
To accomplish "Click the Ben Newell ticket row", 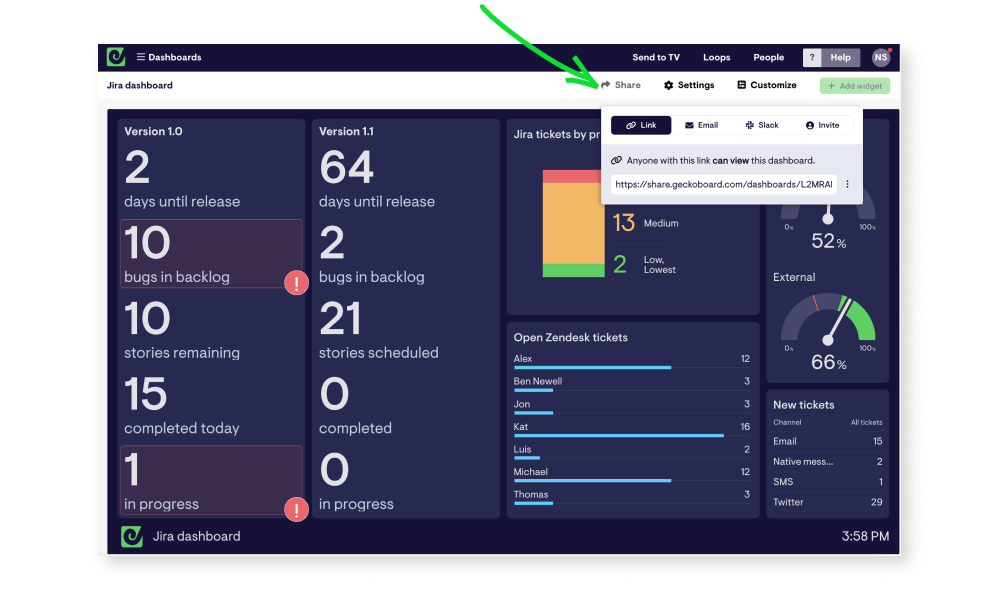I will (x=631, y=383).
